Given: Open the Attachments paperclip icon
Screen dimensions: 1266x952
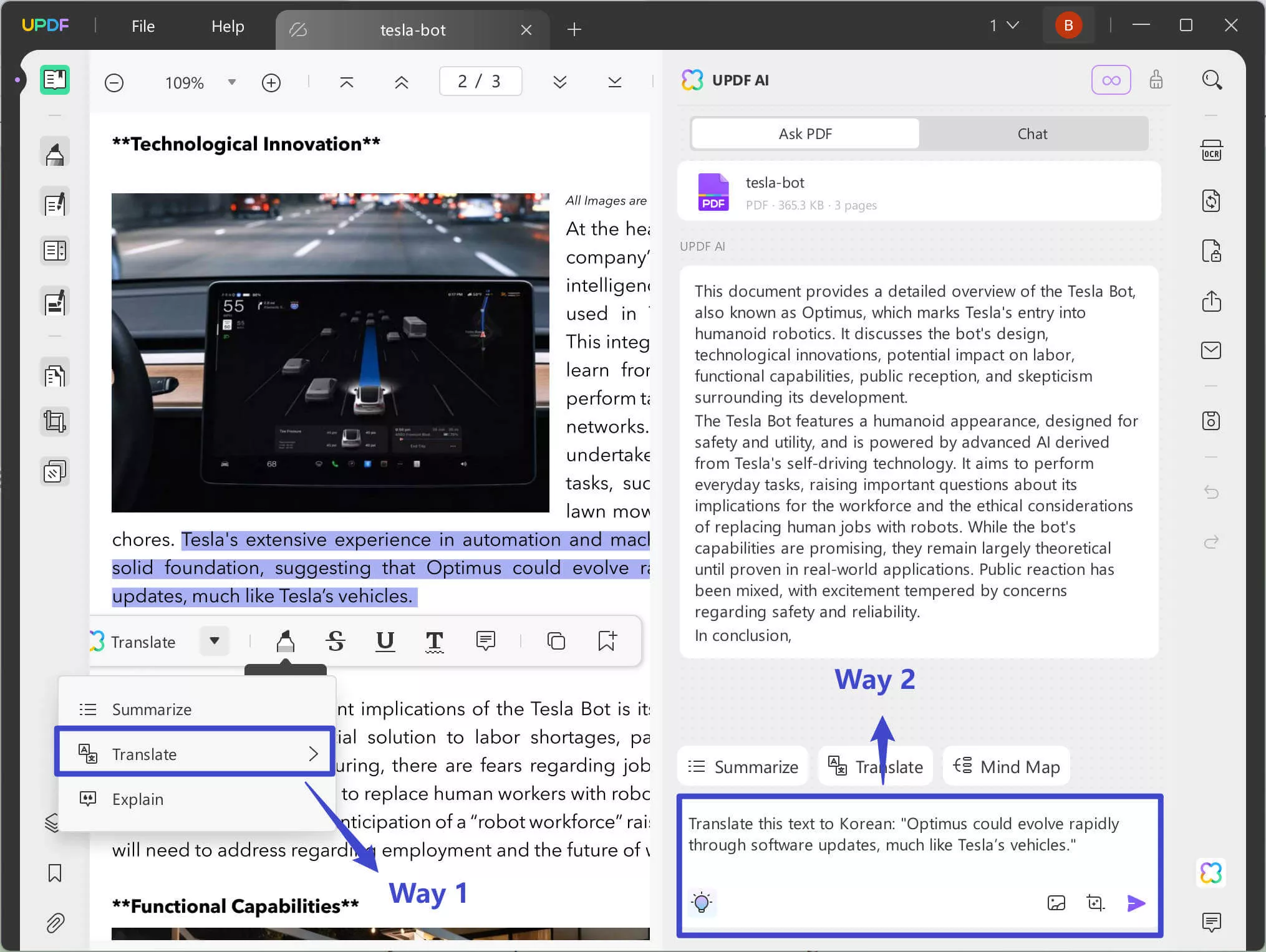Looking at the screenshot, I should coord(55,923).
